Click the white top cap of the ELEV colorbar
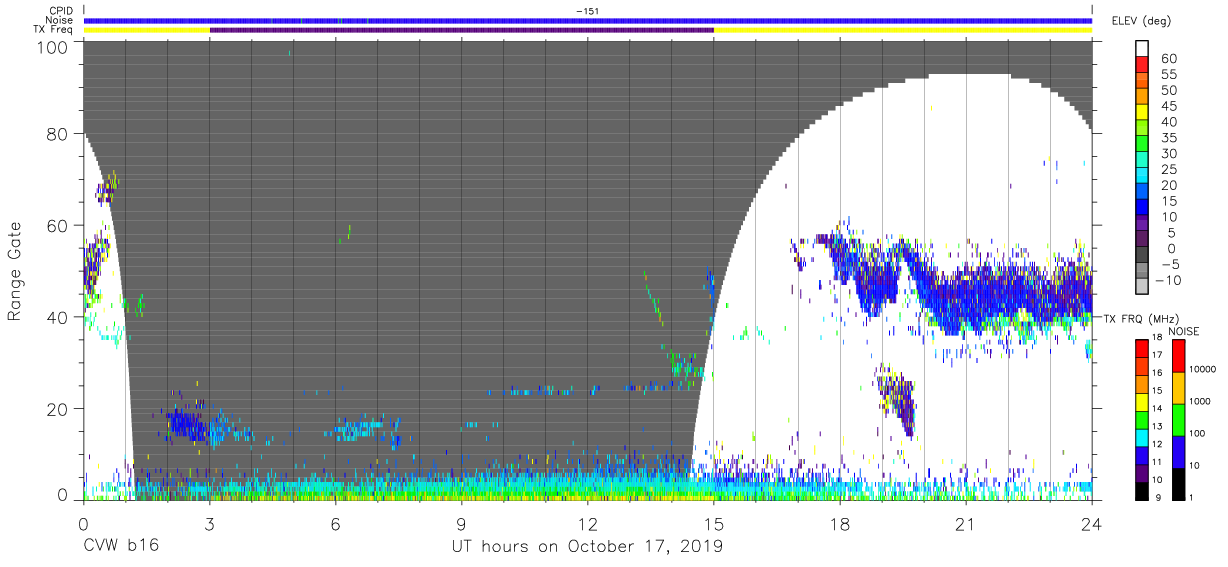 (1142, 48)
